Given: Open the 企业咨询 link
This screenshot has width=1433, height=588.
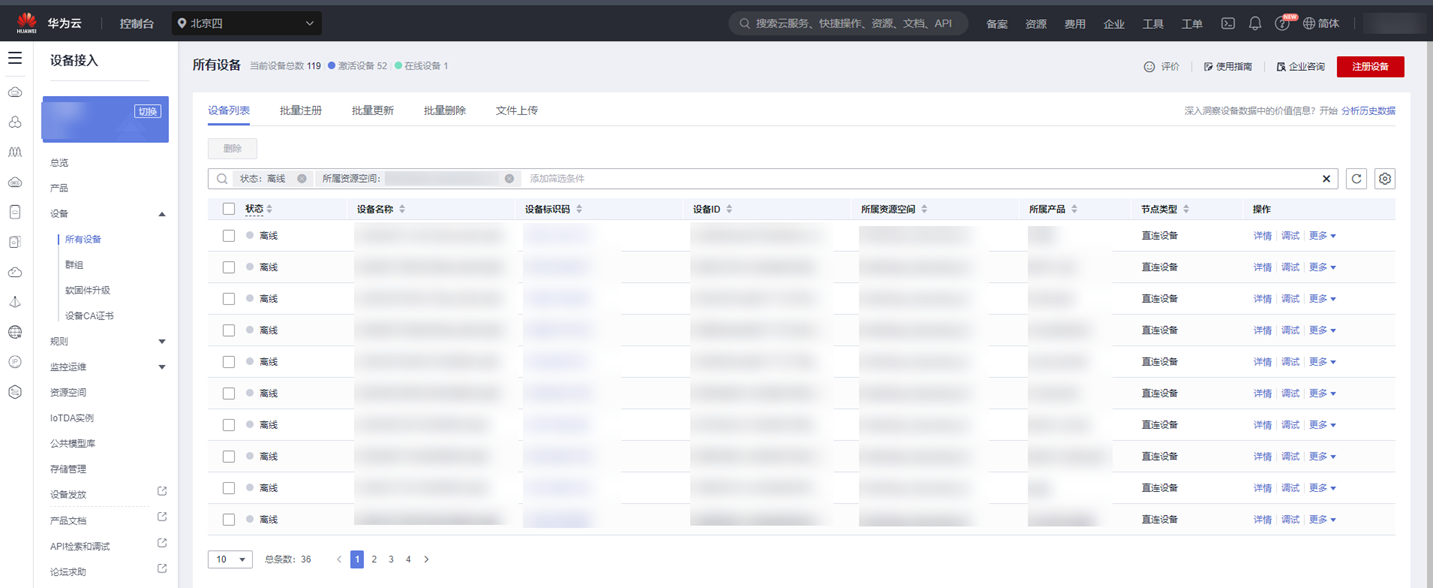Looking at the screenshot, I should [1301, 67].
